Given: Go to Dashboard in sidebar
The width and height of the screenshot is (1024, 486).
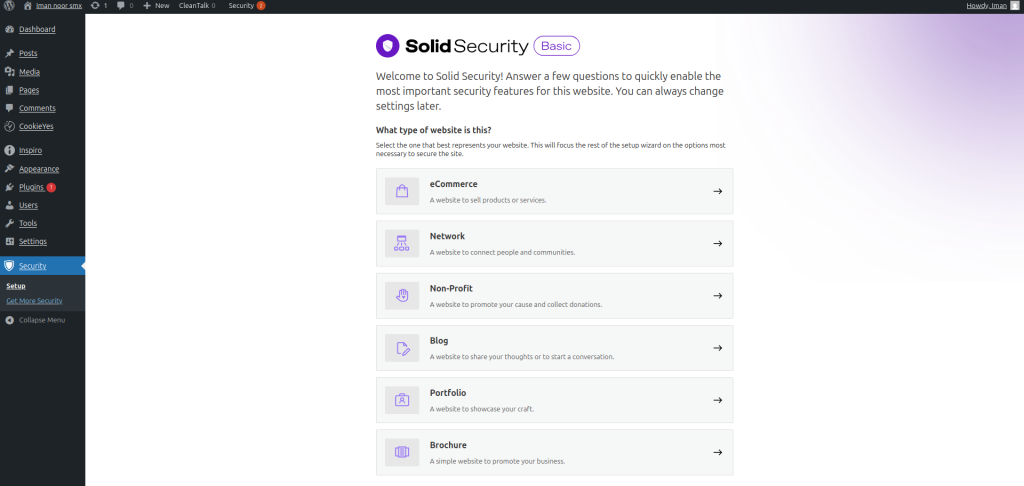Looking at the screenshot, I should coord(37,29).
